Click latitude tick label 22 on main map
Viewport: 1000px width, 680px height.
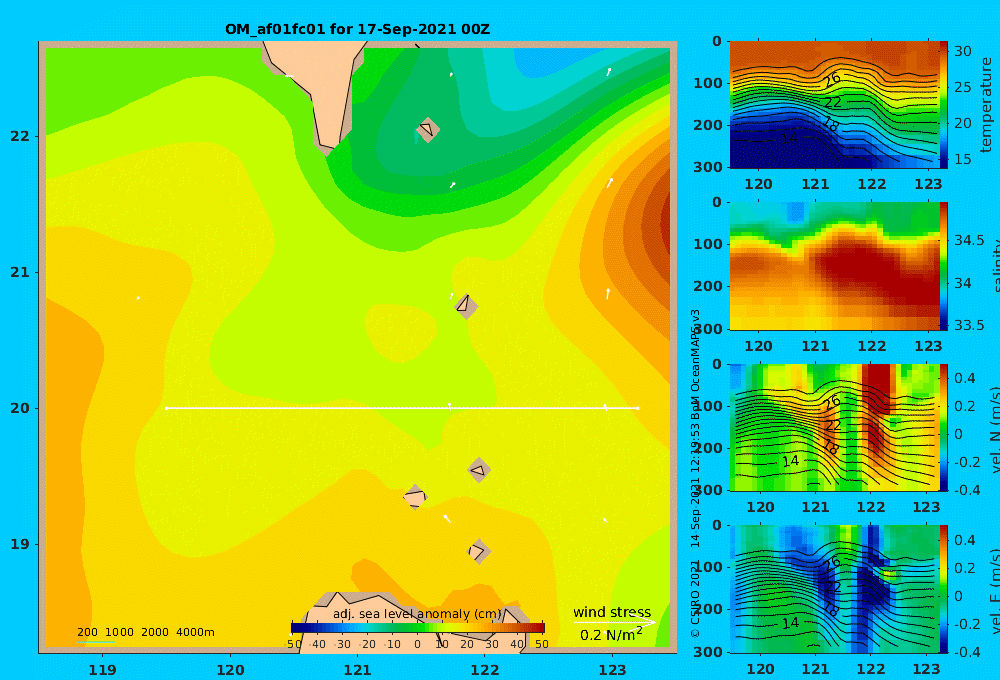20,136
